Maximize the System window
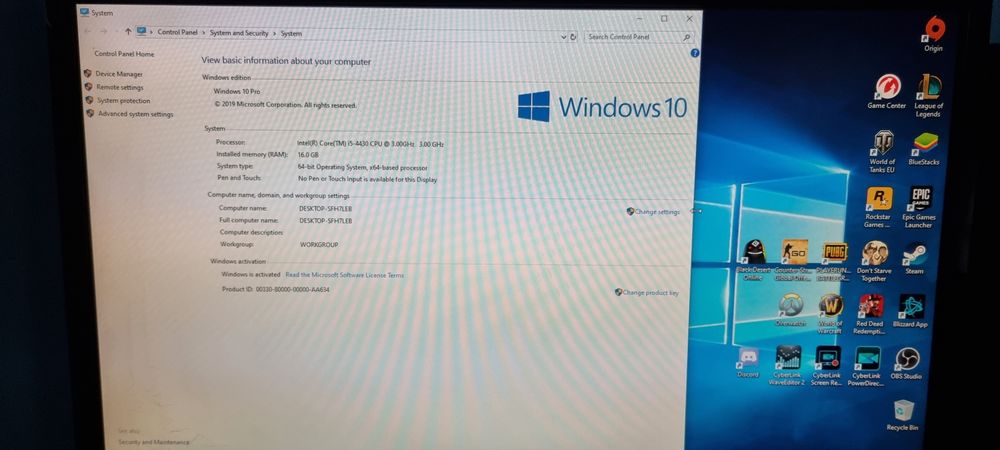The height and width of the screenshot is (450, 1000). pos(664,18)
